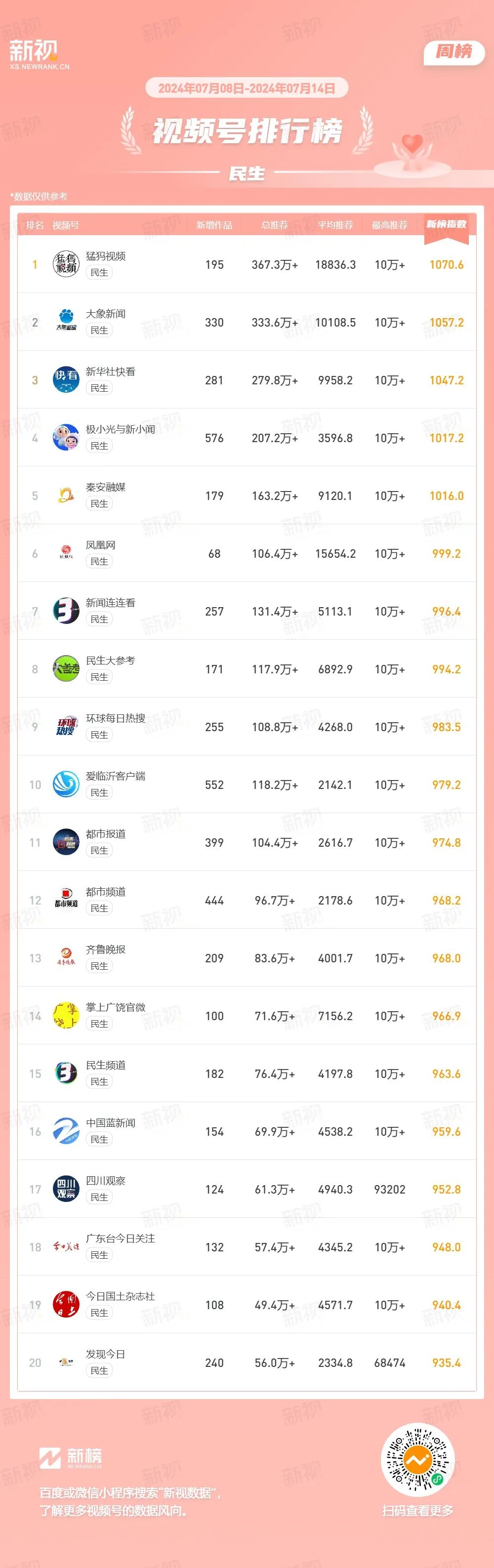The image size is (494, 1568).
Task: Open the 大象新闻 blue paw logo
Action: coord(66,322)
